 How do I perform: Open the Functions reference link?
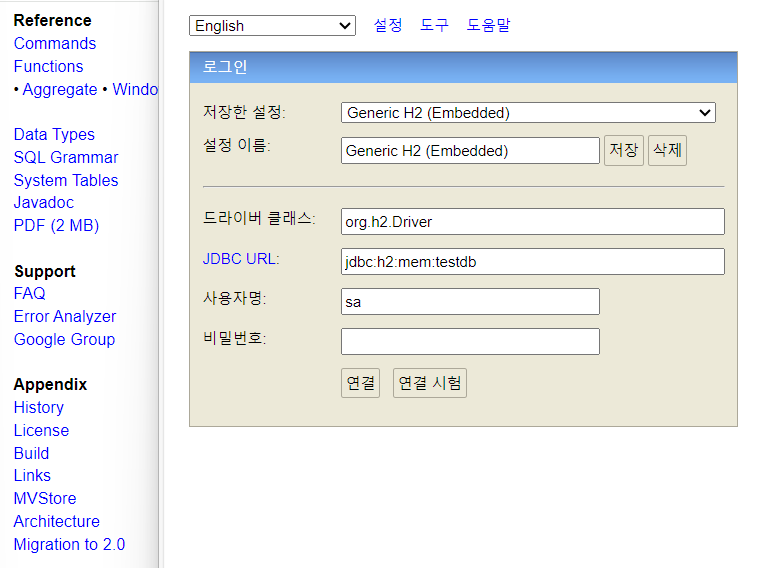(x=49, y=67)
